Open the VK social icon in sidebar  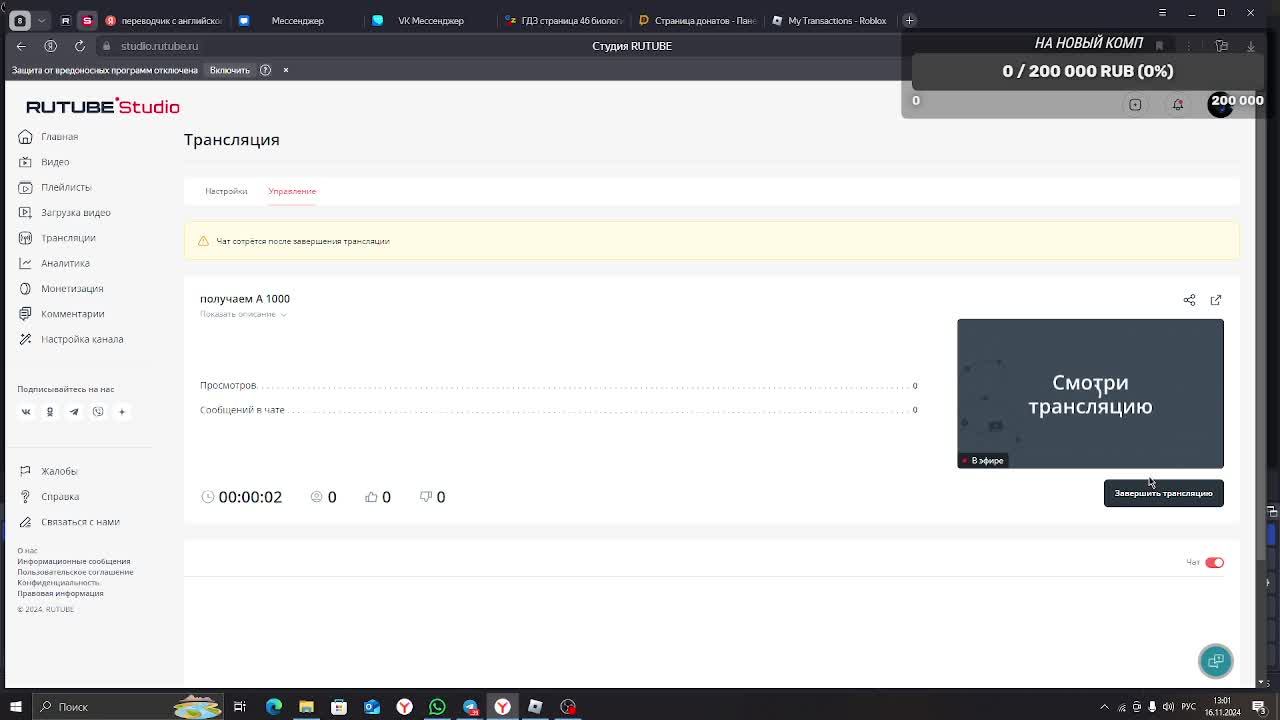(x=26, y=412)
